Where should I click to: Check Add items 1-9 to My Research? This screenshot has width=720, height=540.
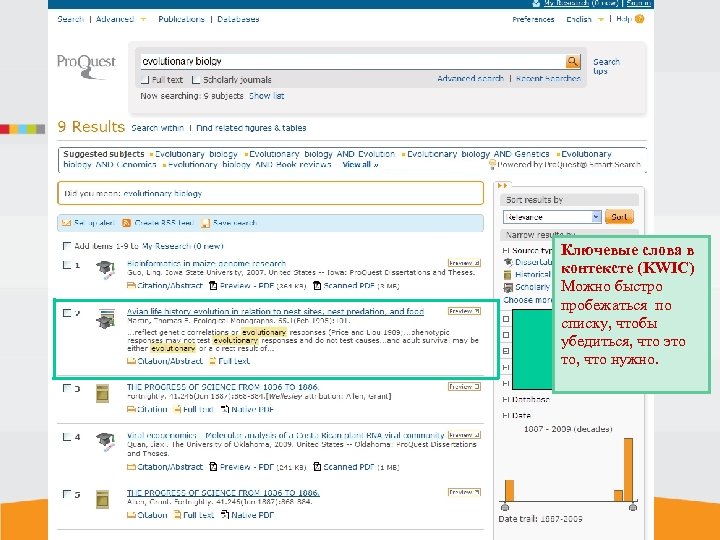pos(67,246)
